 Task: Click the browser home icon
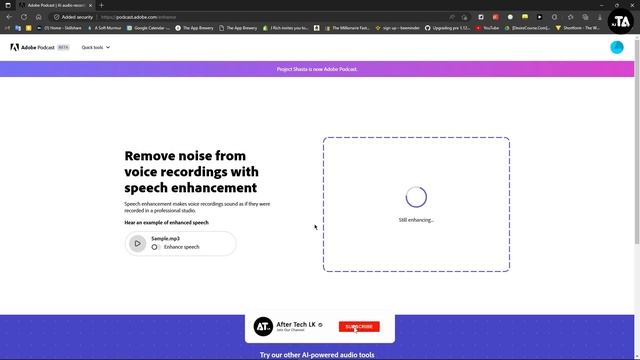[38, 17]
